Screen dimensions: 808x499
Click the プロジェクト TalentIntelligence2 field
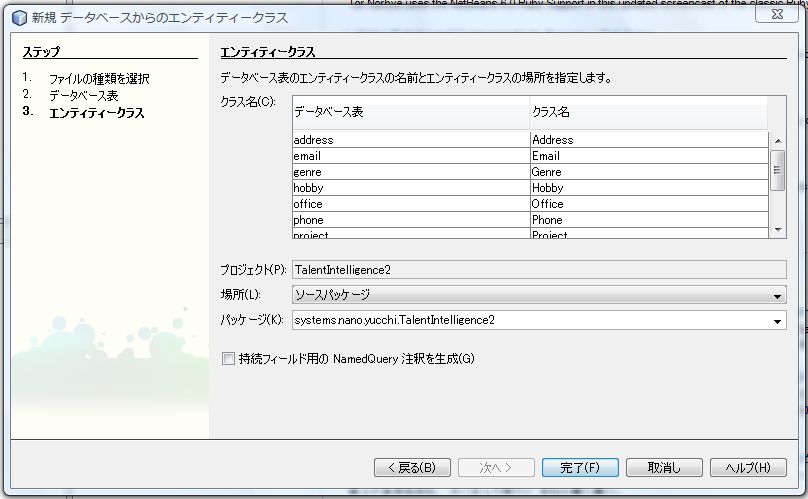tap(538, 270)
